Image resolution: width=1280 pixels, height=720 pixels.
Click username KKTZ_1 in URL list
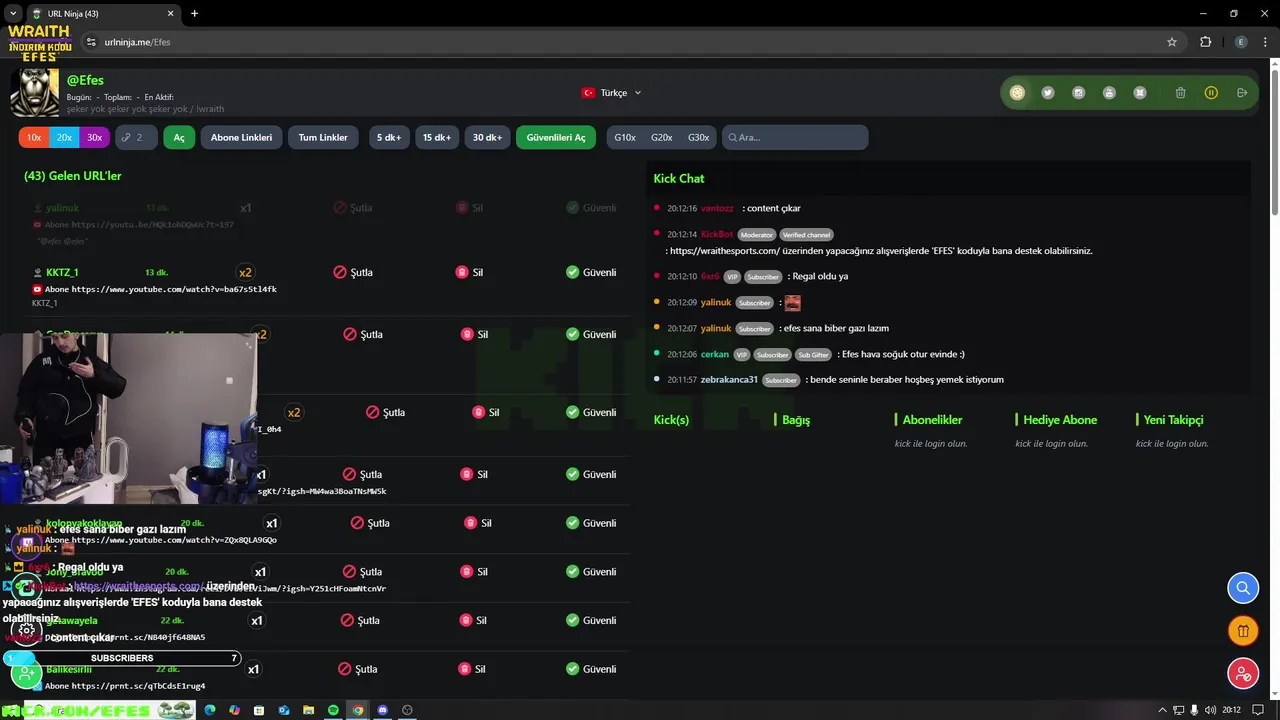62,272
